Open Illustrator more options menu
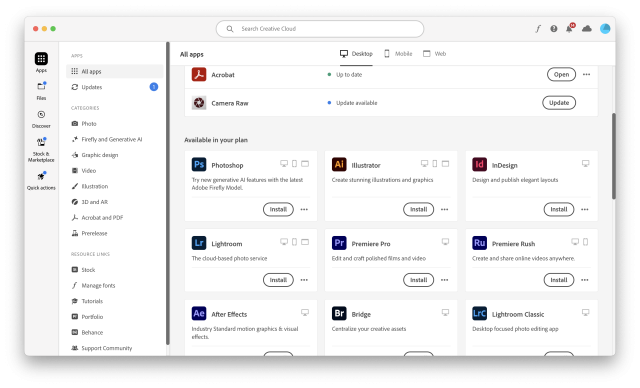640x388 pixels. coord(444,209)
